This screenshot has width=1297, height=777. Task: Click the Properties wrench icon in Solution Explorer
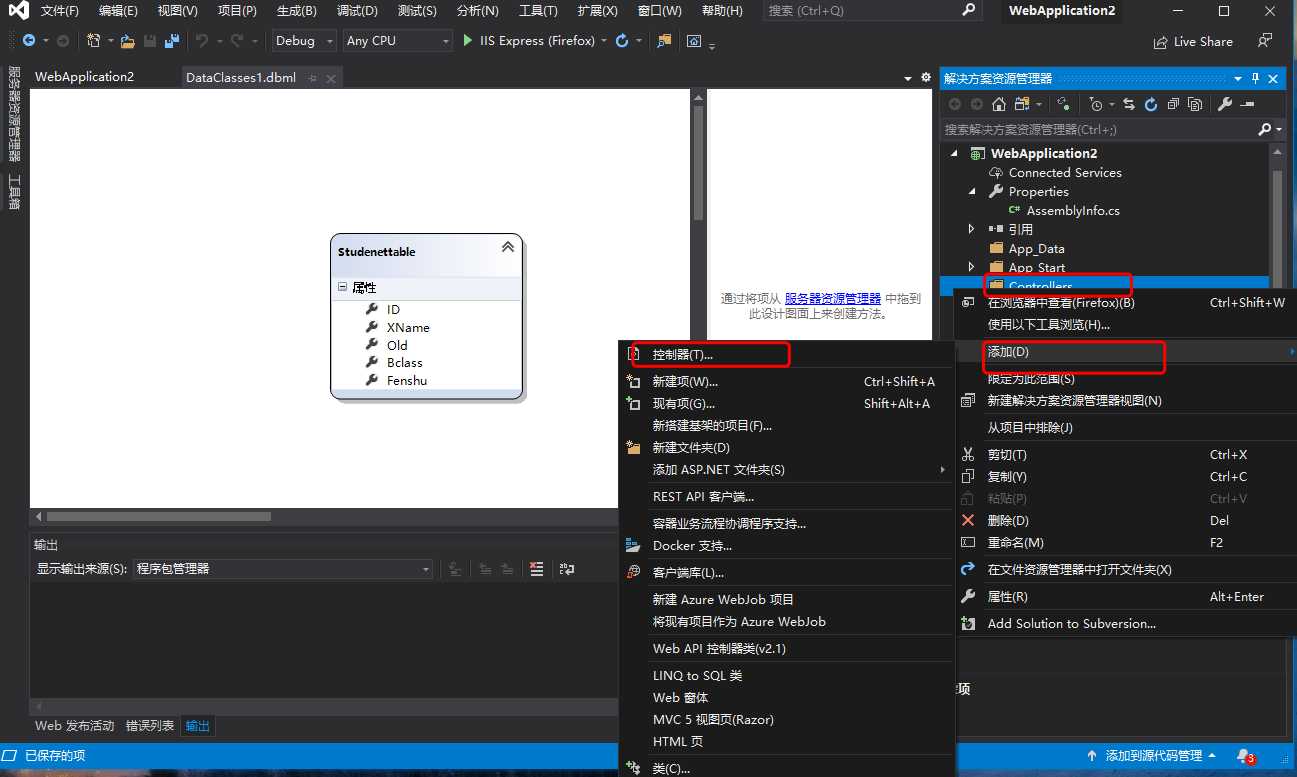click(x=1224, y=104)
